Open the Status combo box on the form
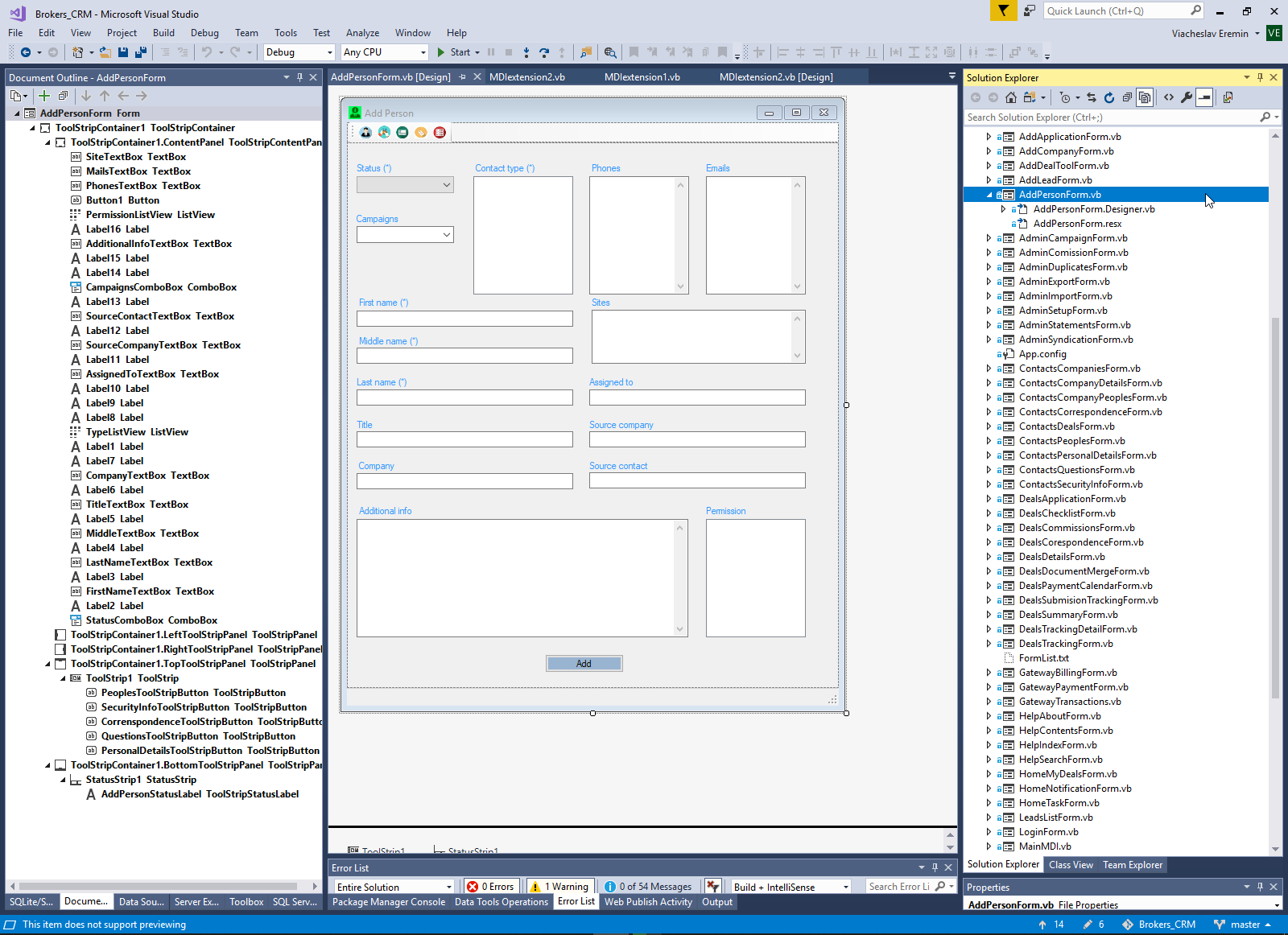The image size is (1288, 935). click(405, 185)
